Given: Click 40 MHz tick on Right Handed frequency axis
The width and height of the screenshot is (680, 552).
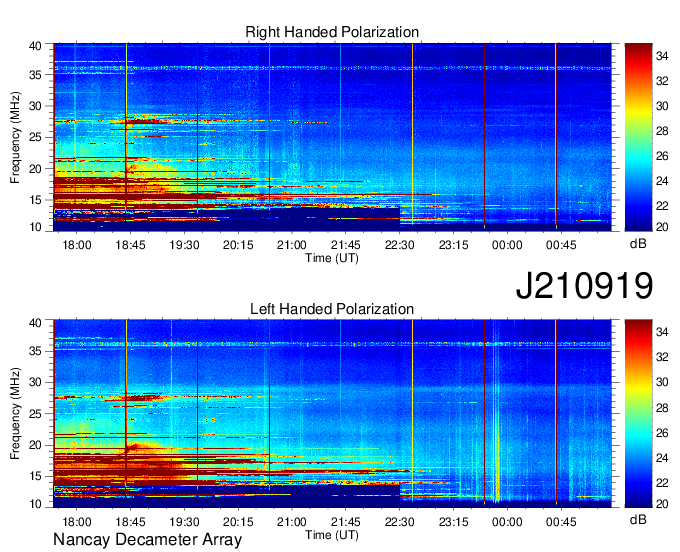Looking at the screenshot, I should [x=35, y=46].
